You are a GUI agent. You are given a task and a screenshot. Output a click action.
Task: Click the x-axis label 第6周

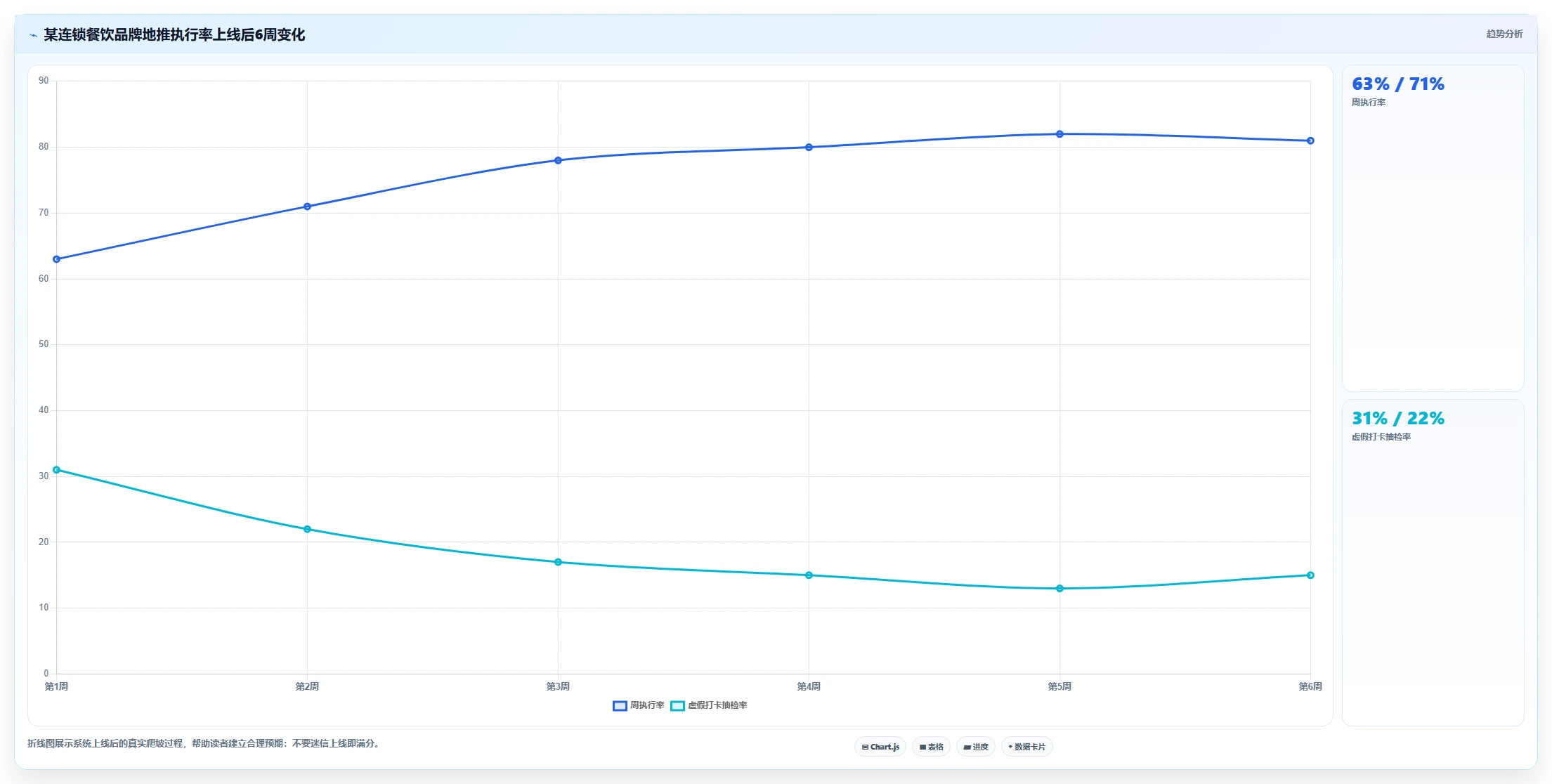1310,686
